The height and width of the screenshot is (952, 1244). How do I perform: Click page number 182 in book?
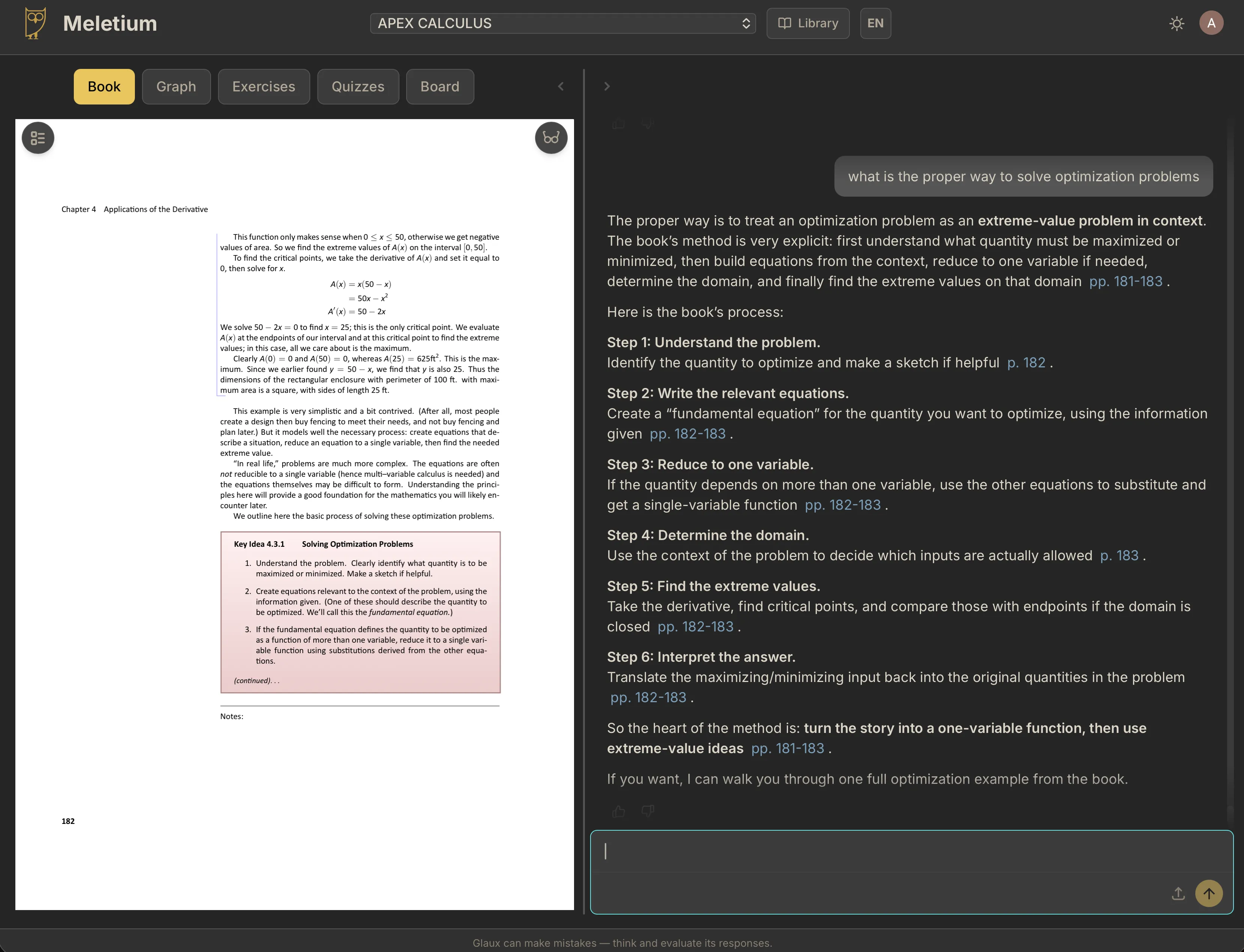[x=68, y=821]
